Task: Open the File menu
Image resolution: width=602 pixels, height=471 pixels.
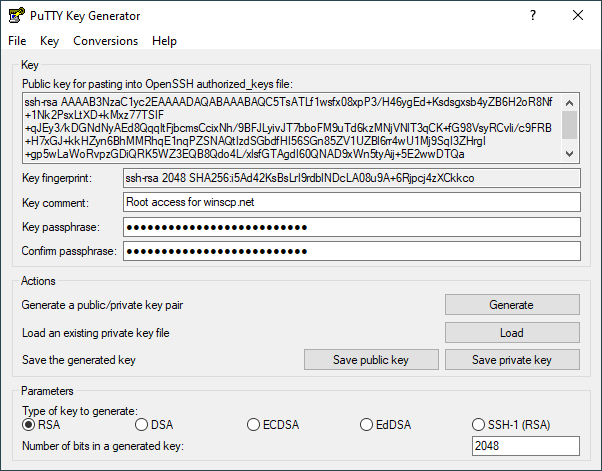Action: [x=17, y=41]
